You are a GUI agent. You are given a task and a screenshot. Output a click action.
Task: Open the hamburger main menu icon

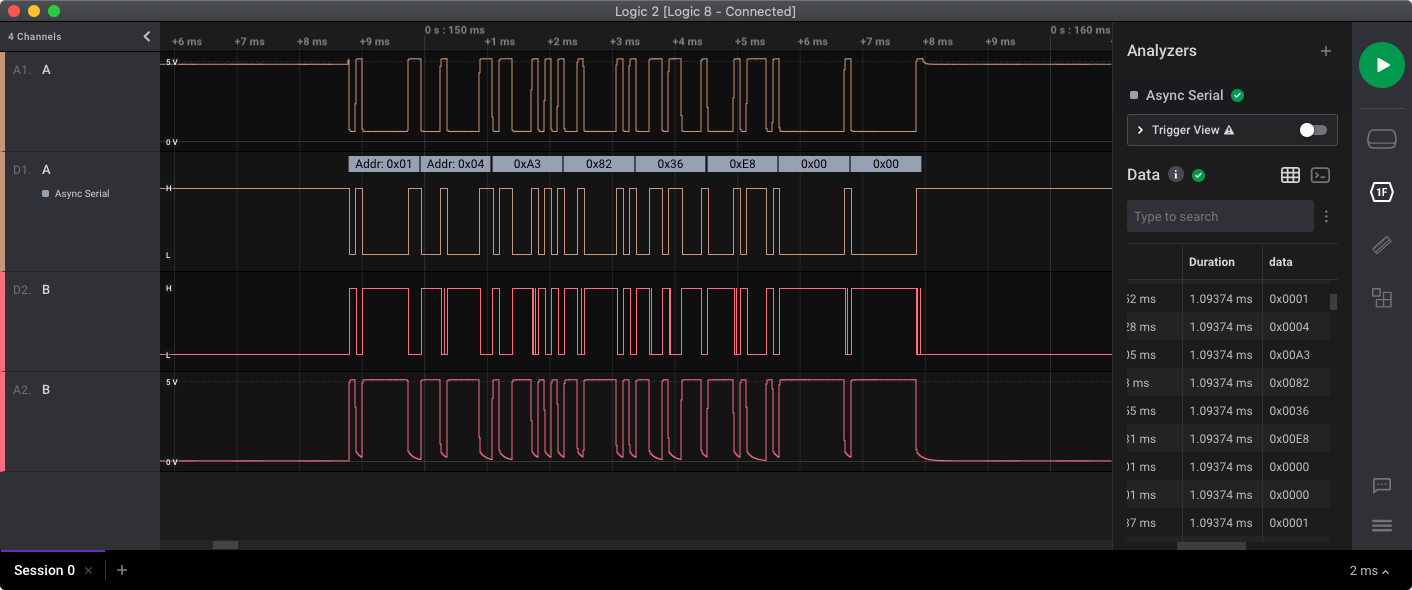(x=1381, y=526)
